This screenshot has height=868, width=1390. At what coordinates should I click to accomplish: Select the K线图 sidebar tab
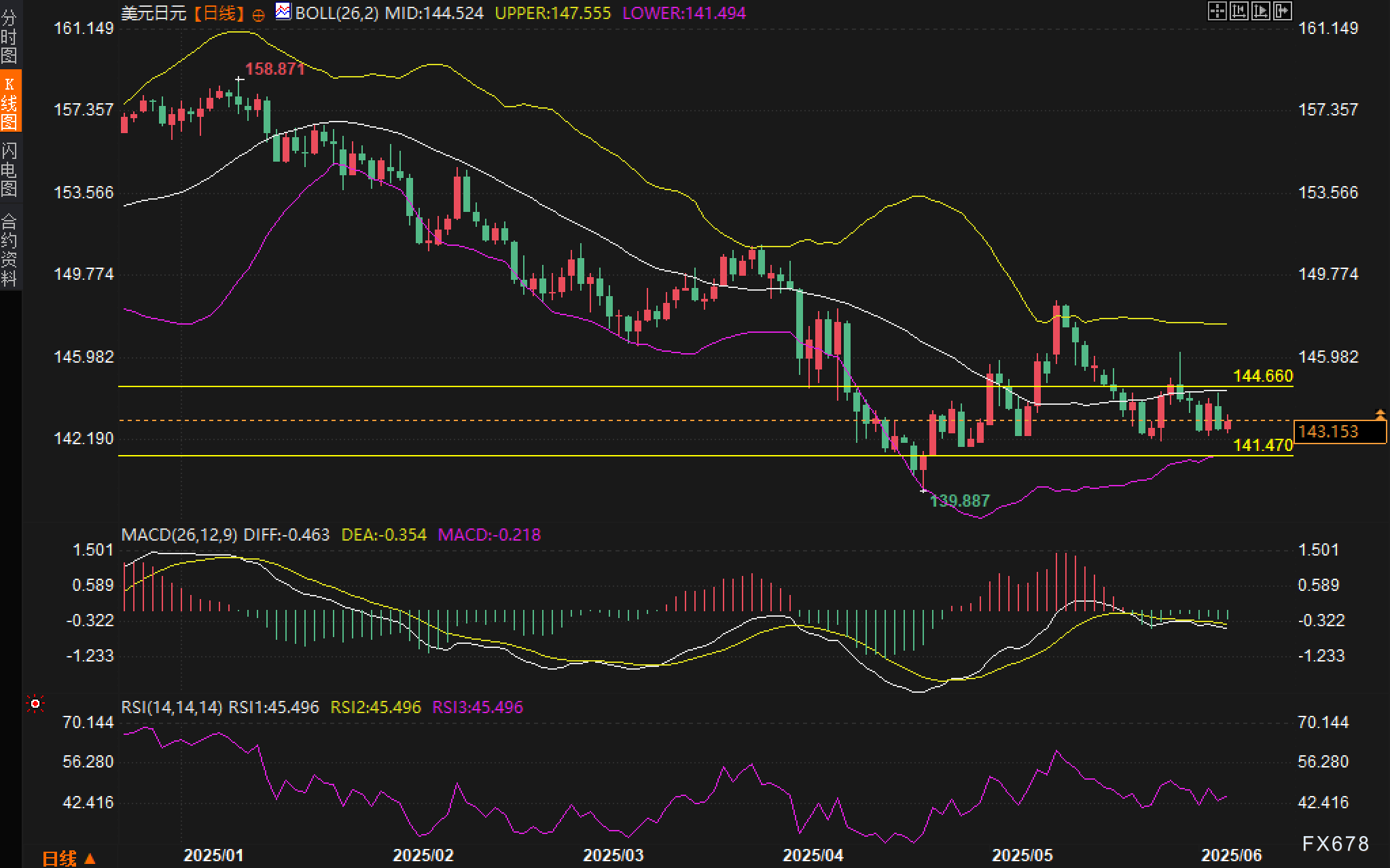(10, 102)
